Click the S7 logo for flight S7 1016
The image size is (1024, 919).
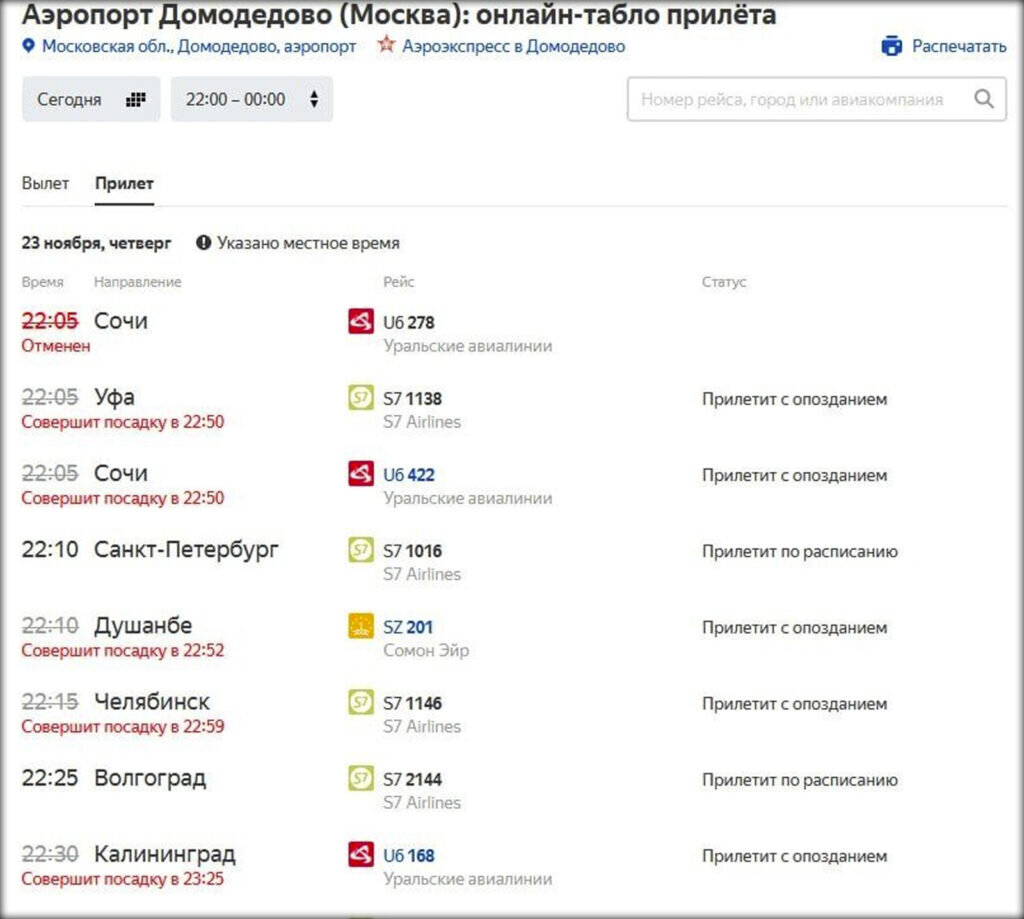(360, 549)
